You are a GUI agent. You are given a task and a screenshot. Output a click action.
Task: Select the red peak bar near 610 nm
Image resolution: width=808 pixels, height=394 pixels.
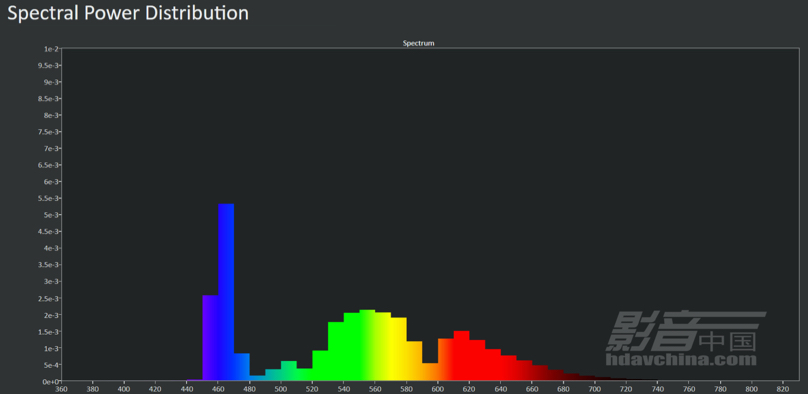(462, 356)
